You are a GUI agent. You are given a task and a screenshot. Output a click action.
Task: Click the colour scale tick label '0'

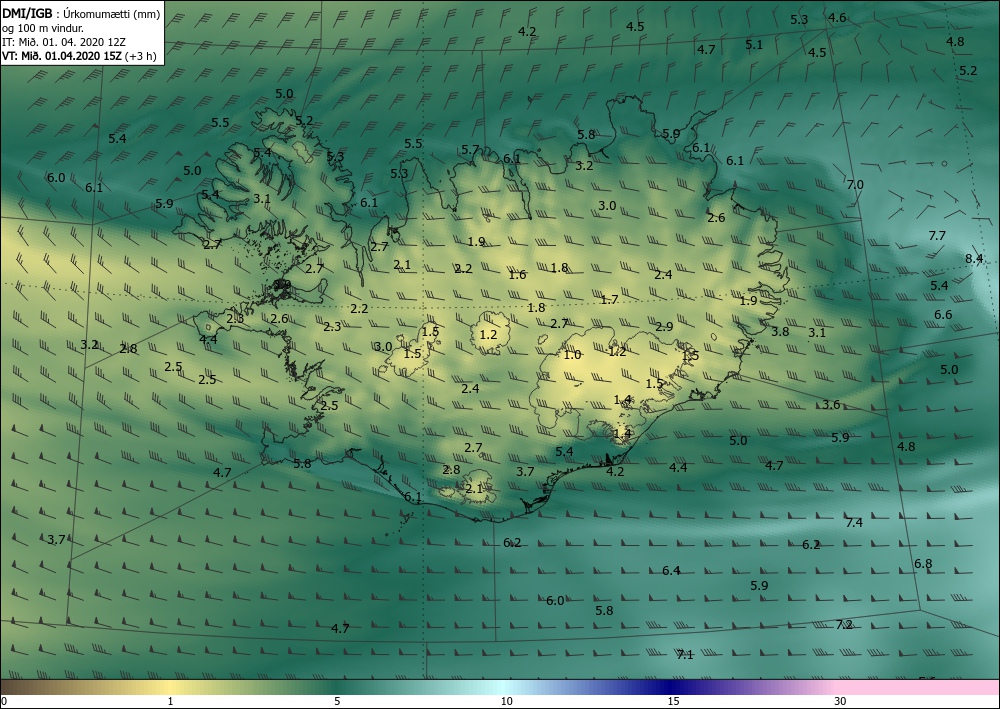(x=4, y=702)
